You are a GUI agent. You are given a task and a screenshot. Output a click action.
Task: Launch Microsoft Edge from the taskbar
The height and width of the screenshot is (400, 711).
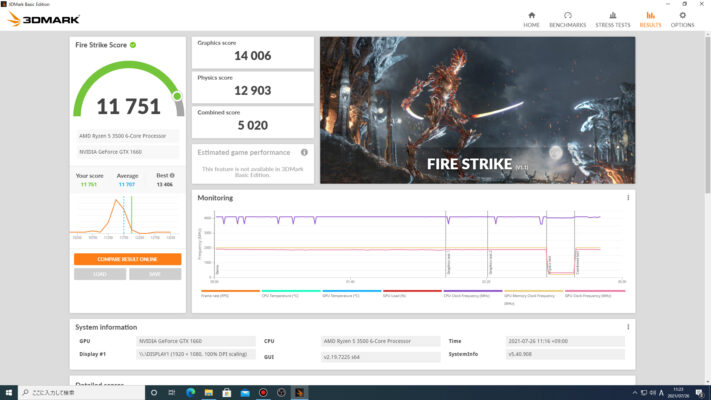(x=190, y=392)
